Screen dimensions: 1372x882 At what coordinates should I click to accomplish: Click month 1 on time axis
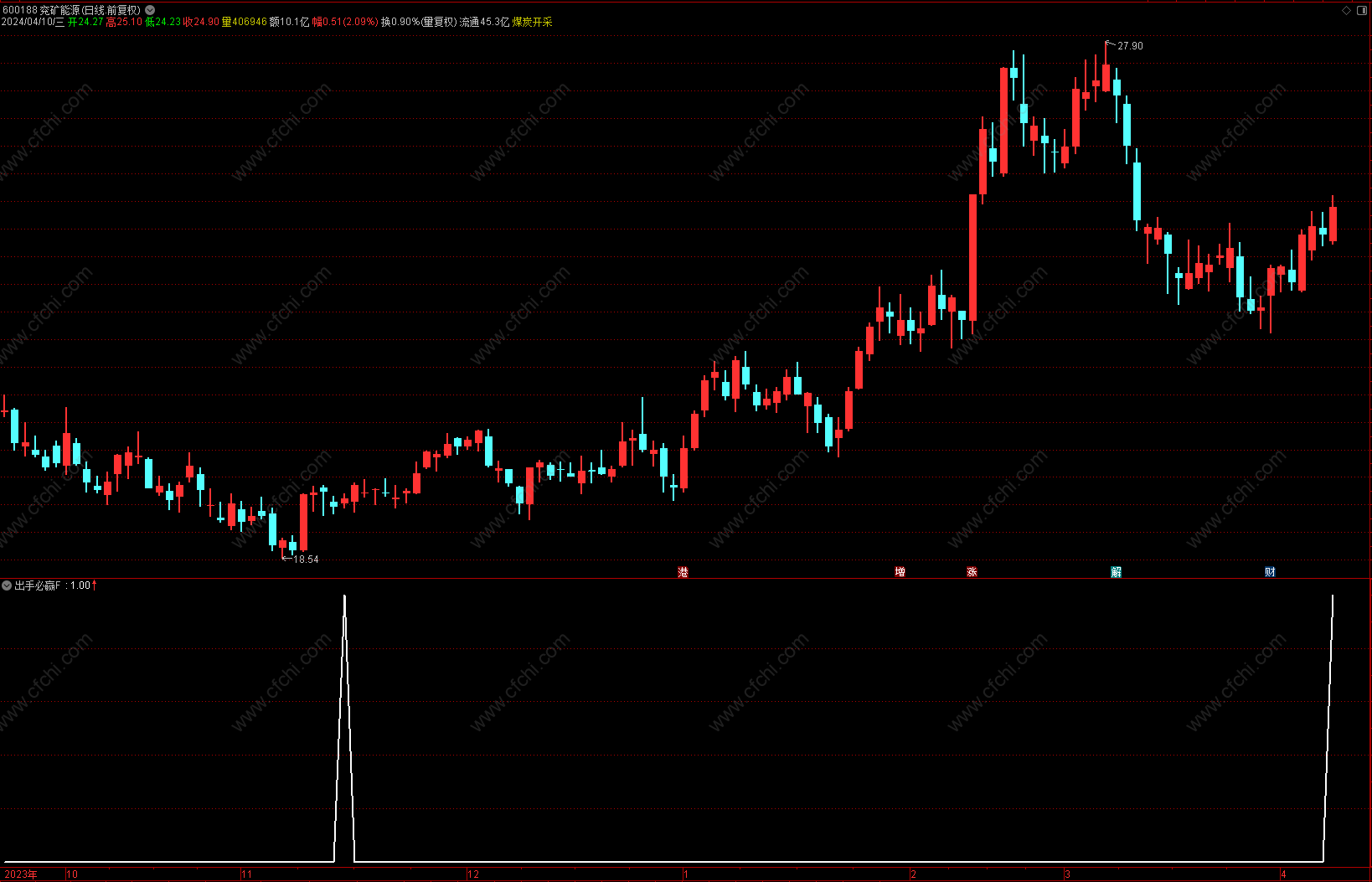coord(686,874)
